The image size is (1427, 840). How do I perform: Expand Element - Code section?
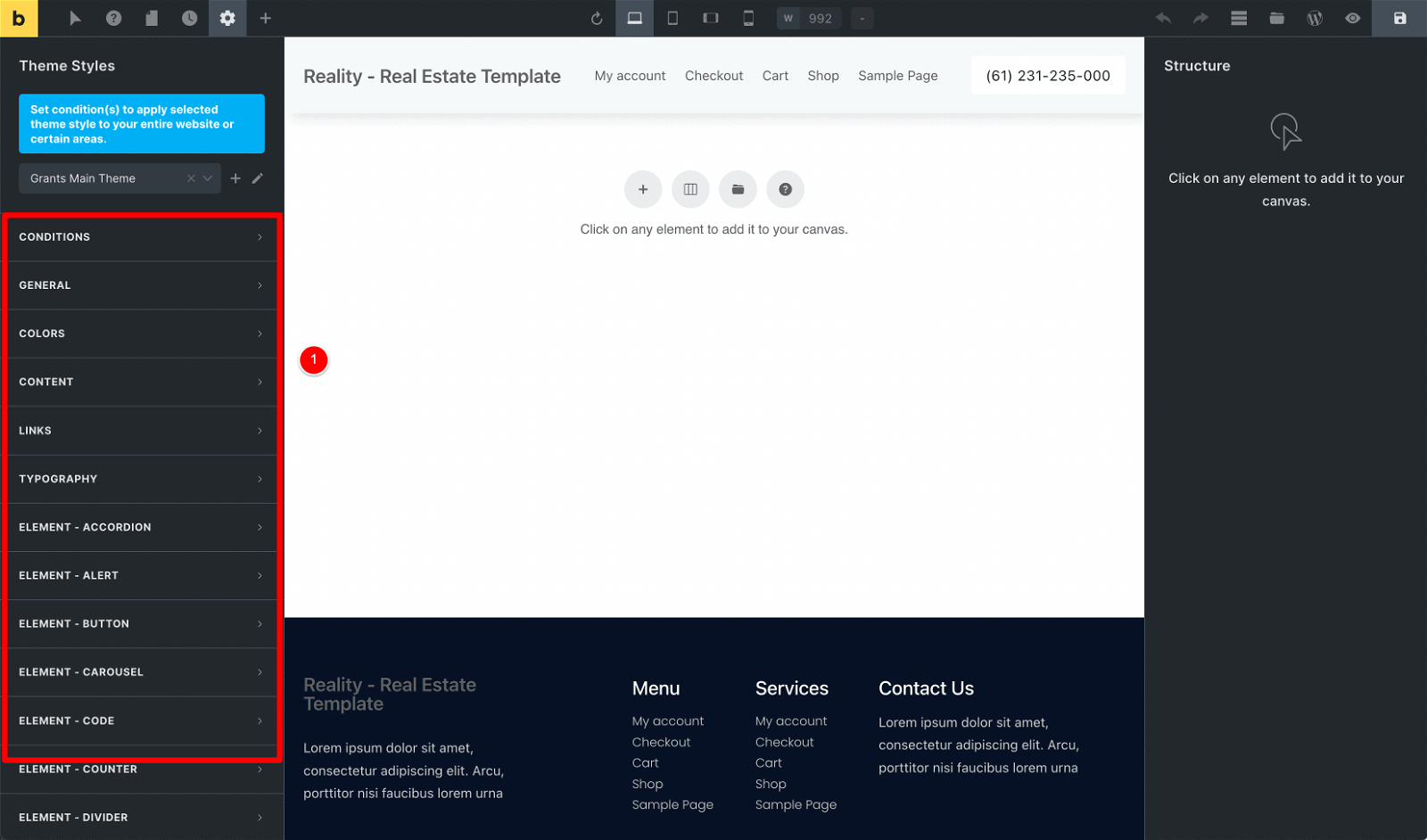click(x=142, y=721)
